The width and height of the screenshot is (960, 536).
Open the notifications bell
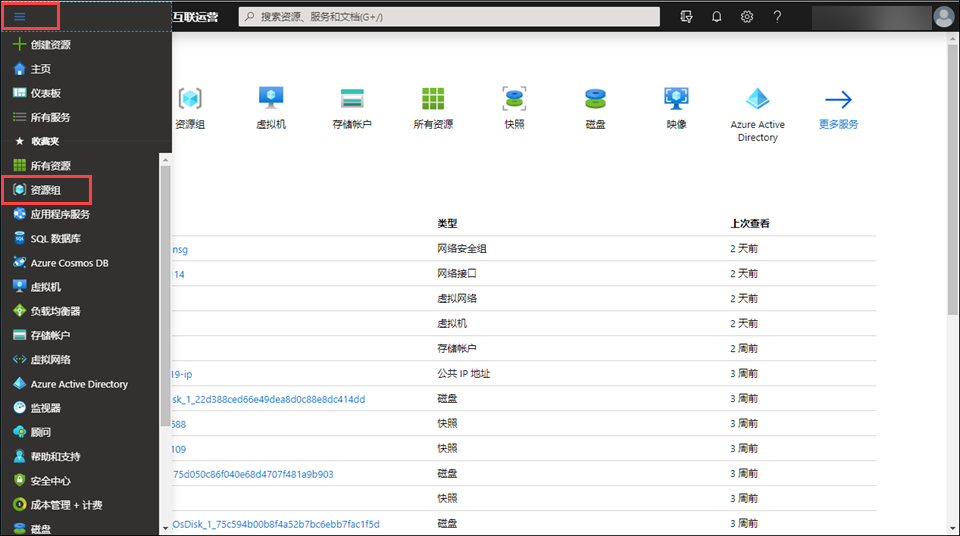[x=716, y=17]
